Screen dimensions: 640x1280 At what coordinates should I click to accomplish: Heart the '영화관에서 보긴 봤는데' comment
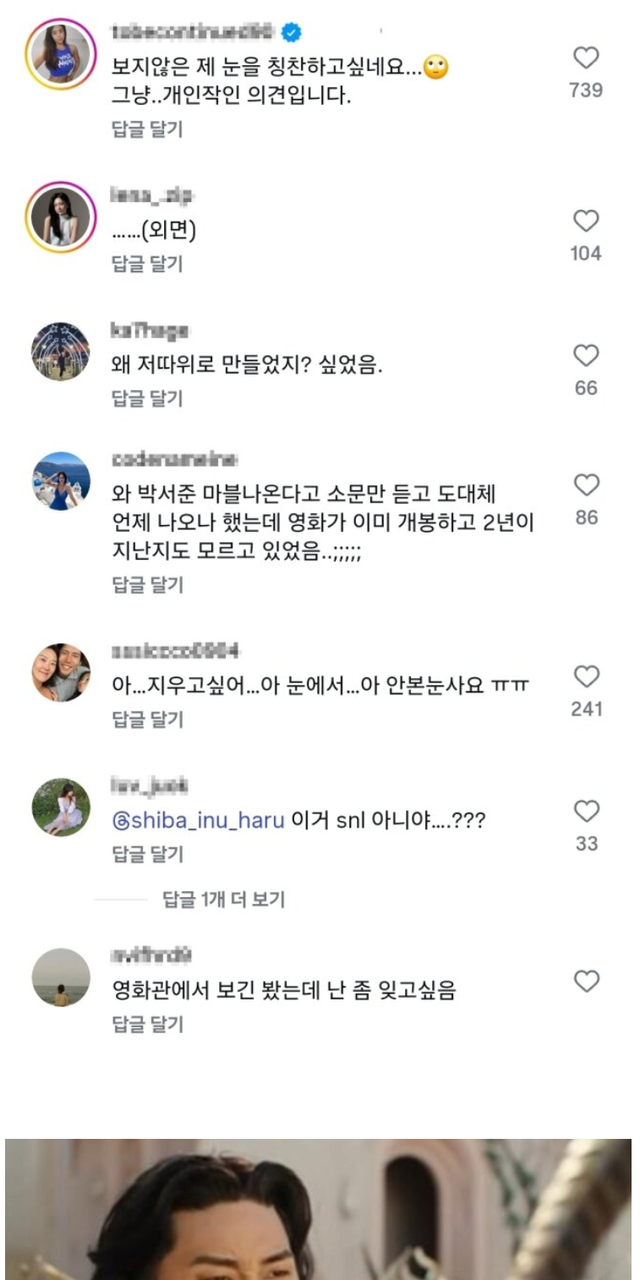click(x=586, y=982)
